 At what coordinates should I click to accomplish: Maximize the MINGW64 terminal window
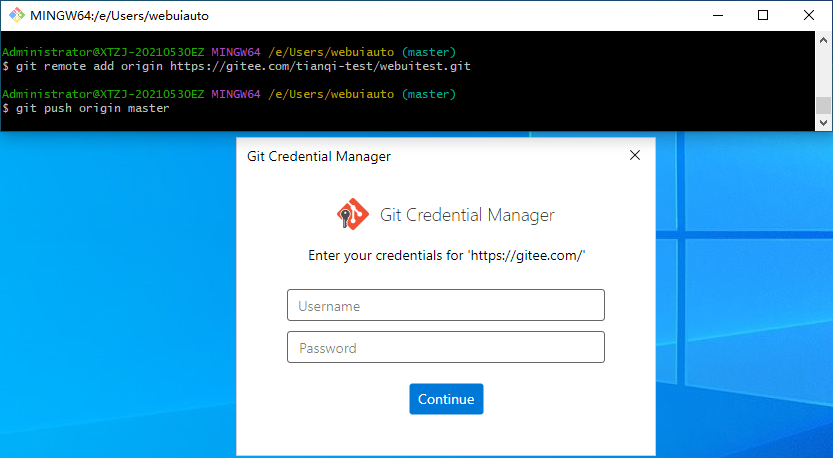tap(763, 15)
